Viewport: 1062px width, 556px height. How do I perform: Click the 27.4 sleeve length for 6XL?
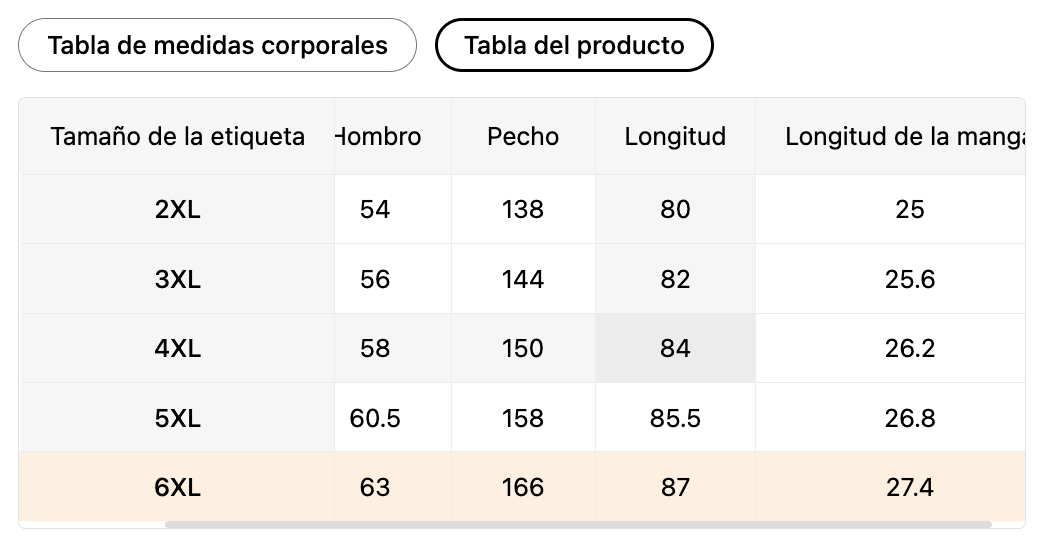(x=910, y=487)
